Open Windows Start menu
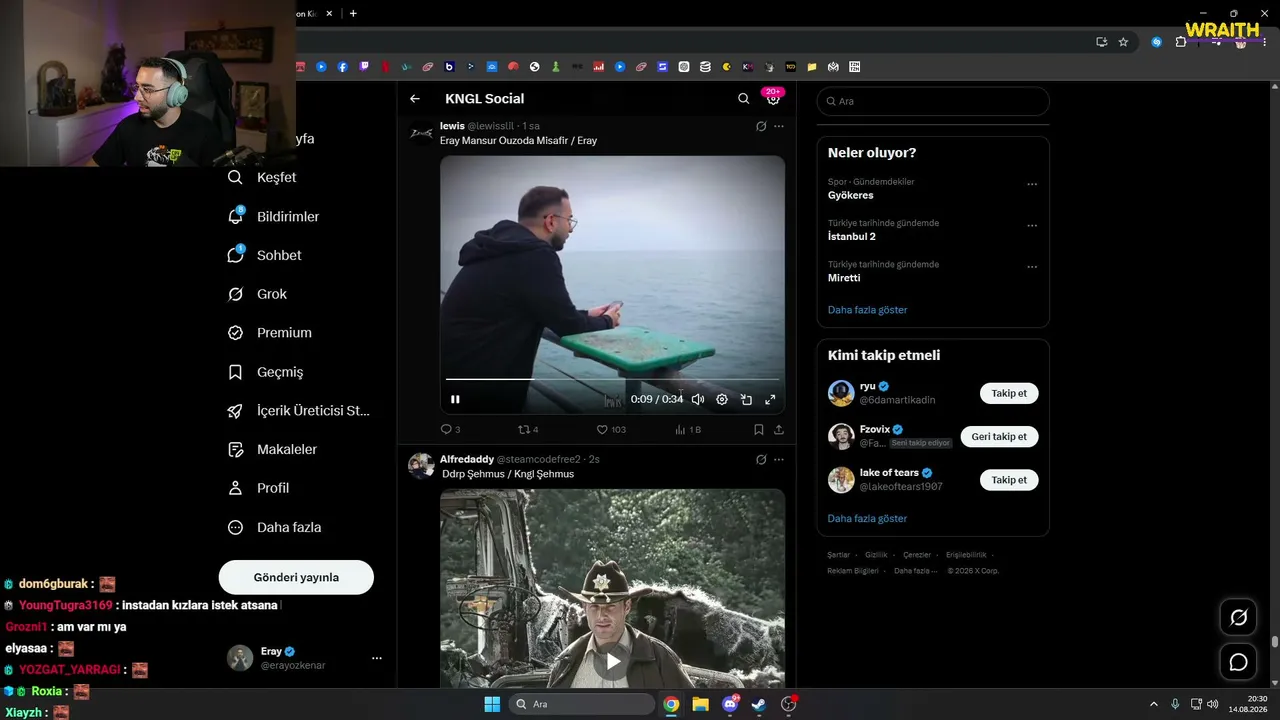 pyautogui.click(x=492, y=704)
